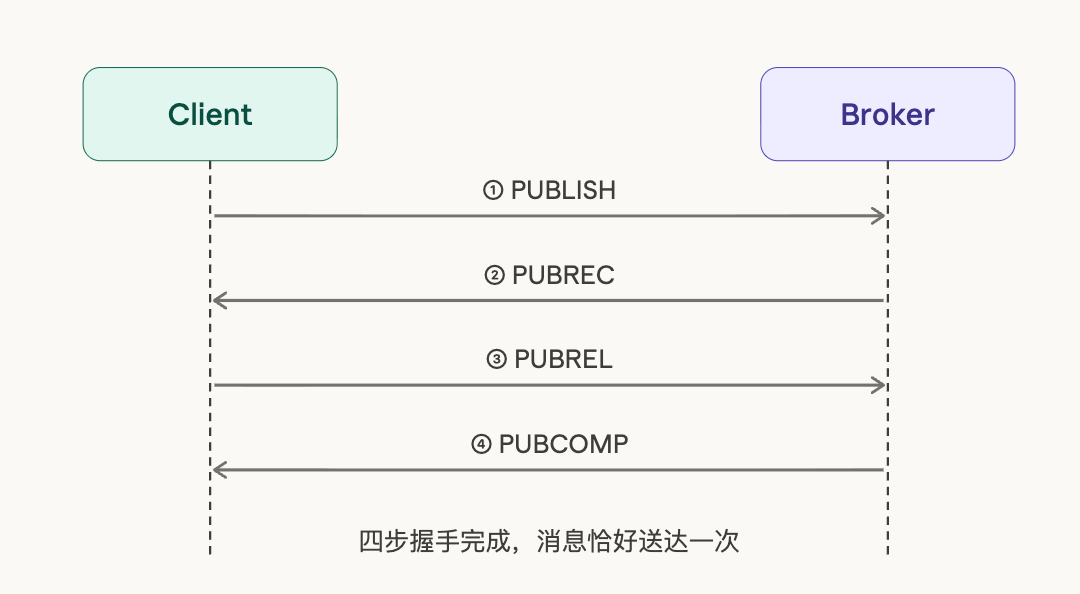
Task: Select the Broker participant box
Action: 887,114
